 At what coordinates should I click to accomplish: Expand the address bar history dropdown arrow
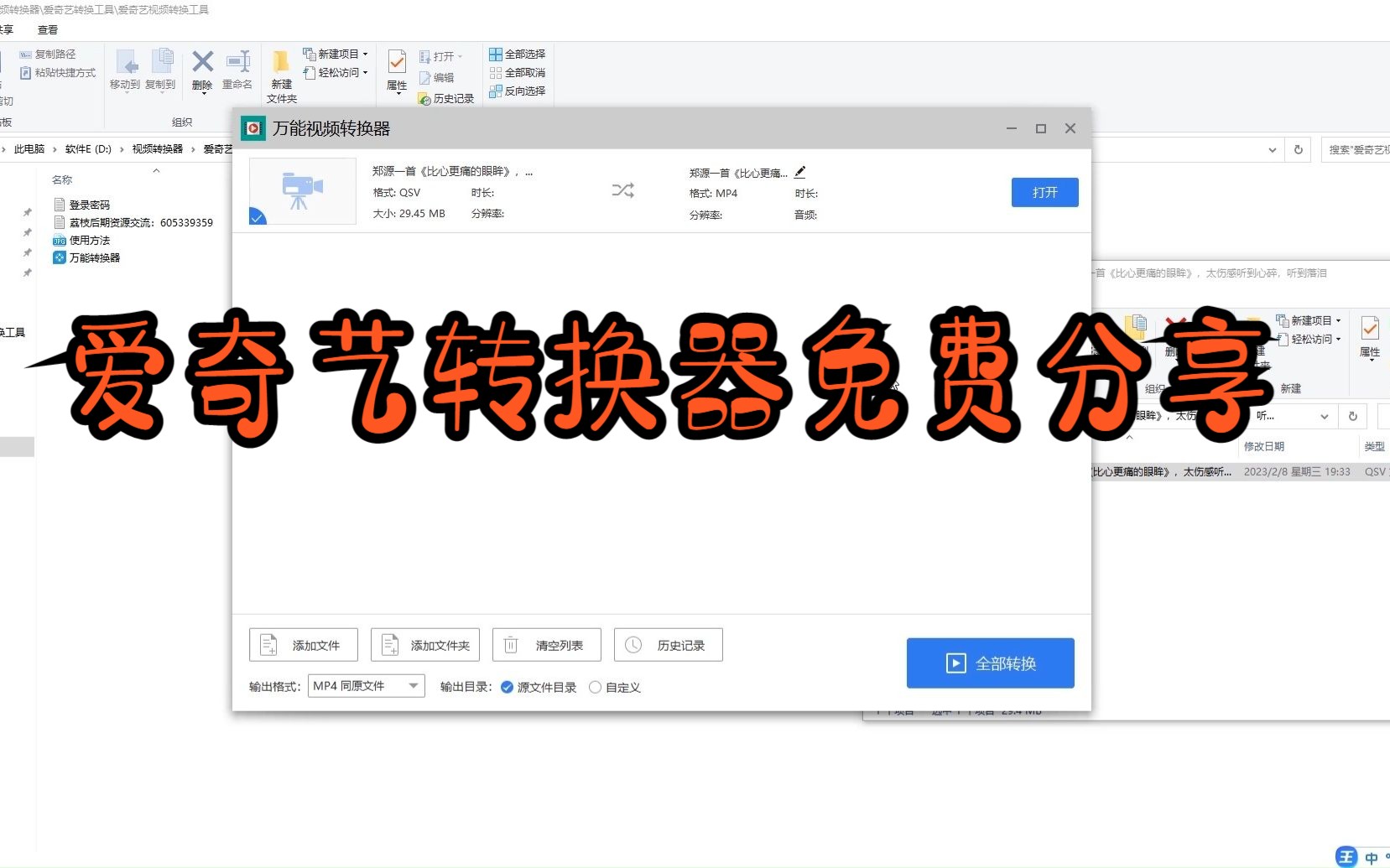point(1273,150)
